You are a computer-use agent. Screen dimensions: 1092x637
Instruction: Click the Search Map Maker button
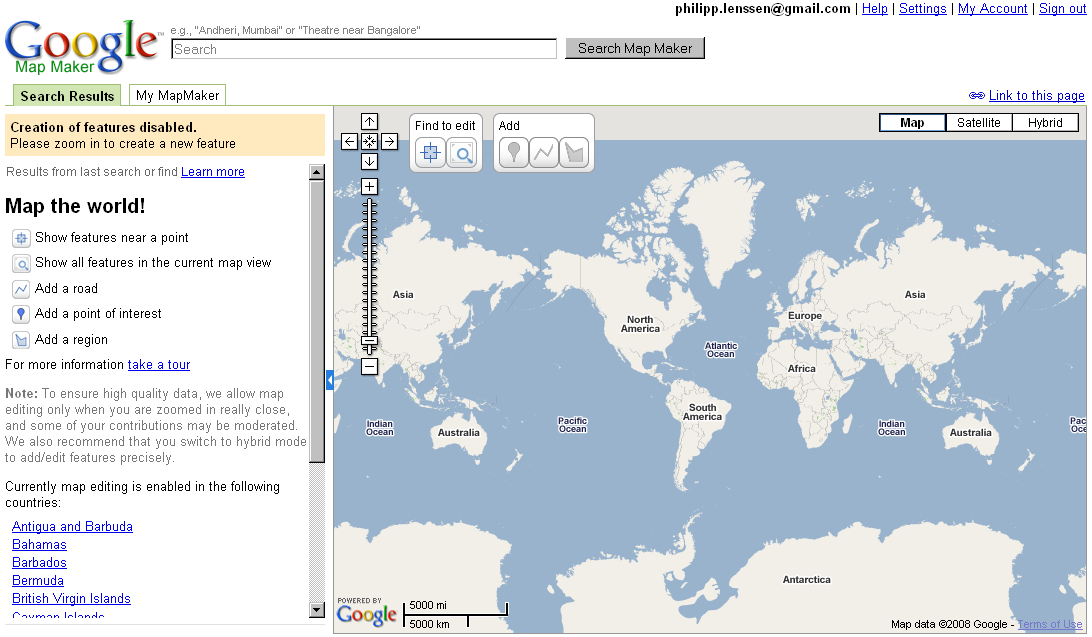tap(635, 48)
